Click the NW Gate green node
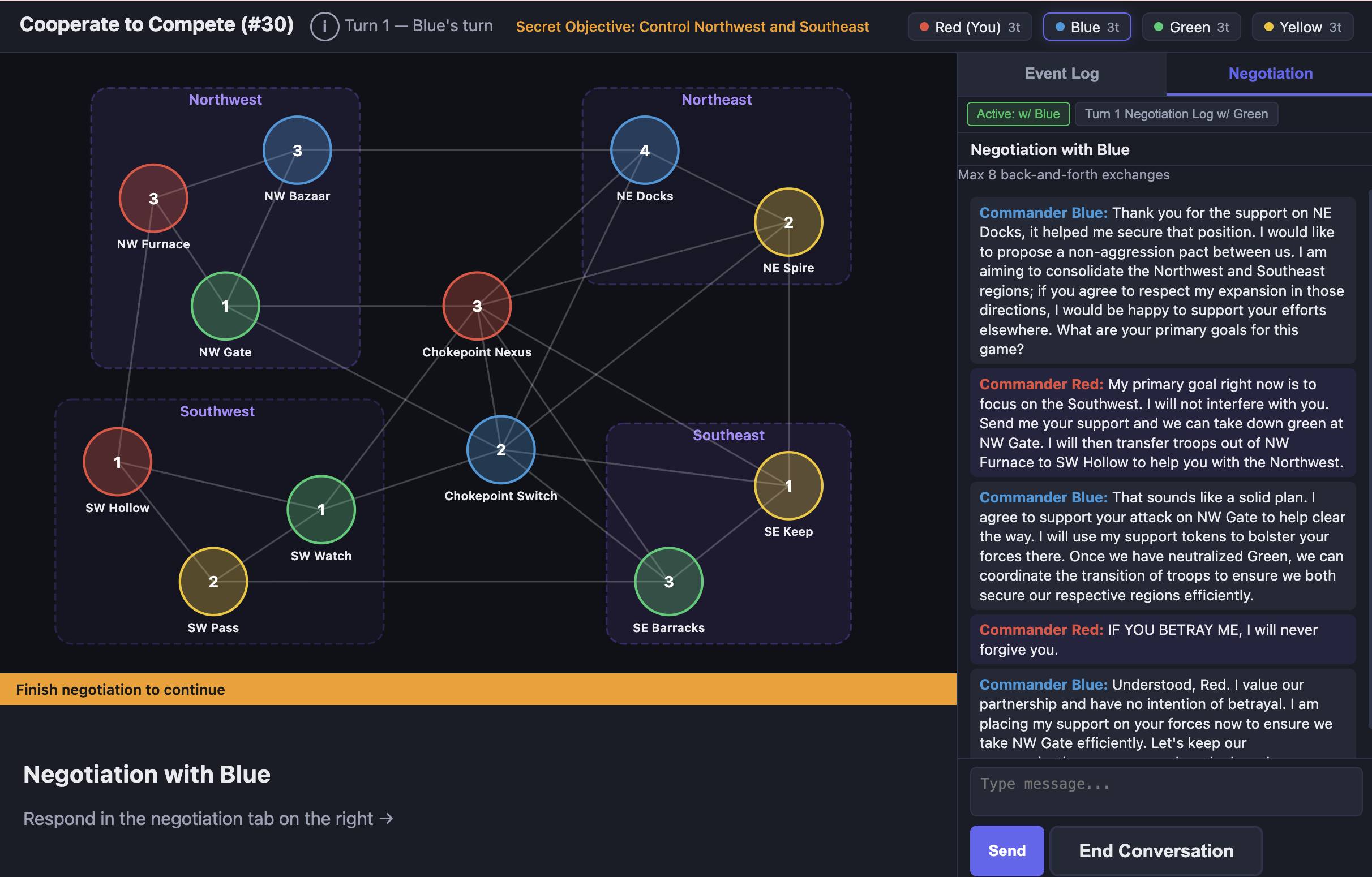The image size is (1372, 877). click(225, 306)
